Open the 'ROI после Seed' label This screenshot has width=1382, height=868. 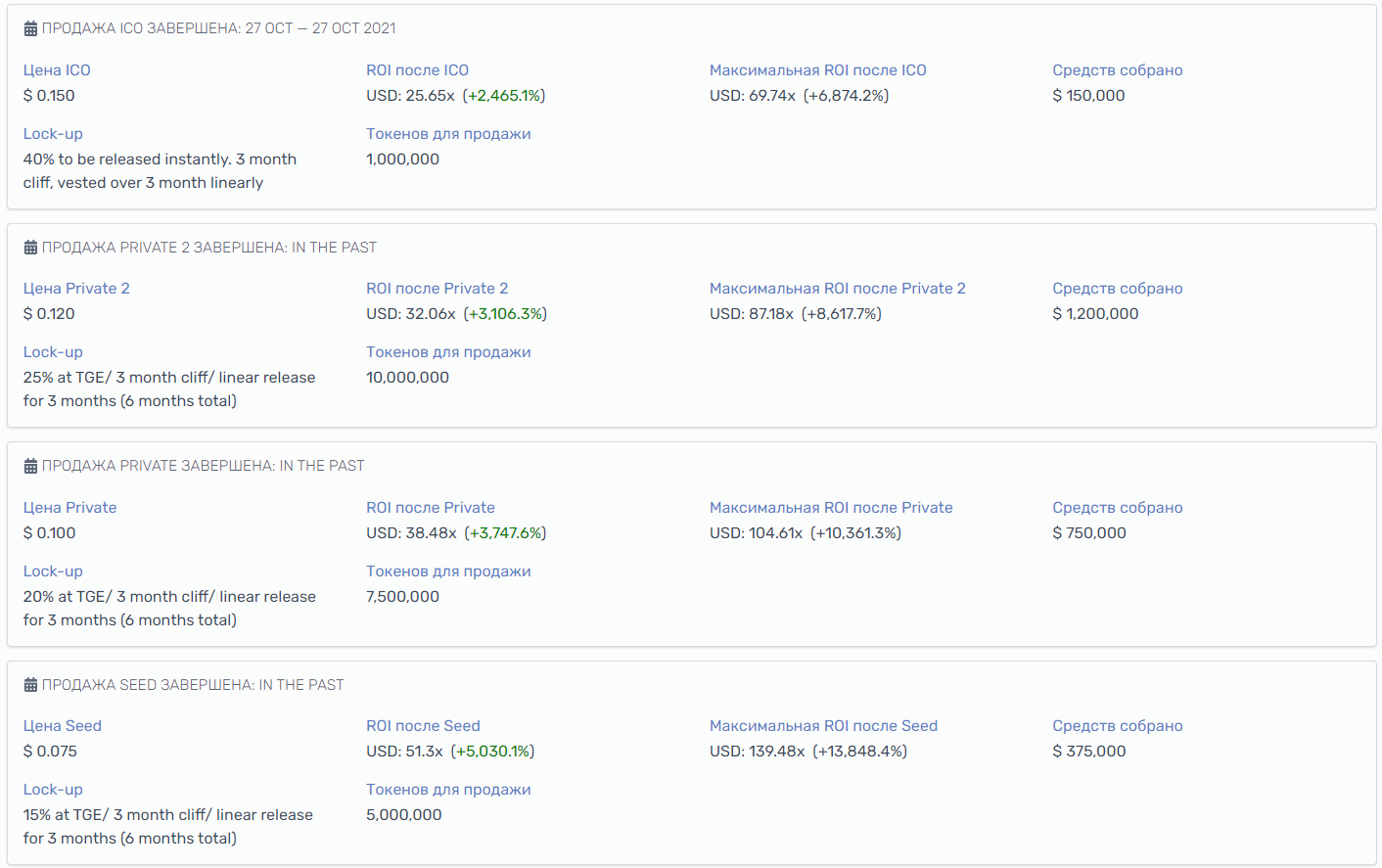423,726
